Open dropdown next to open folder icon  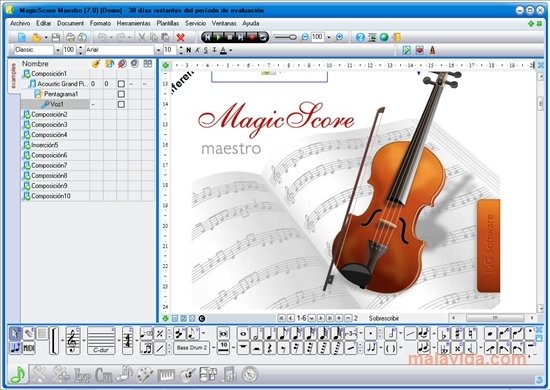click(46, 38)
